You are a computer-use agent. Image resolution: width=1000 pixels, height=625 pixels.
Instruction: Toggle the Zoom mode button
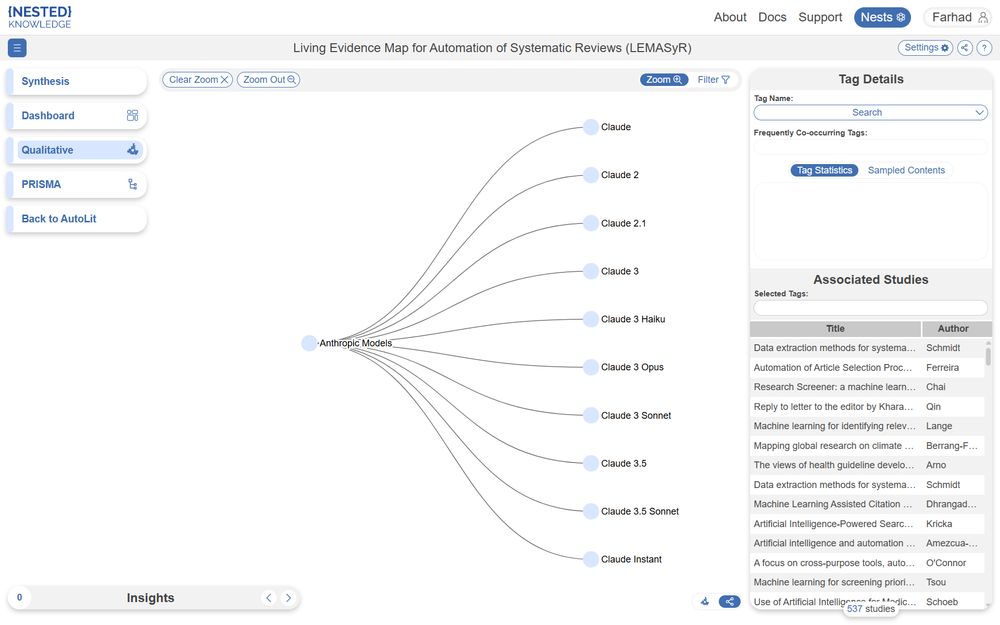pos(664,80)
